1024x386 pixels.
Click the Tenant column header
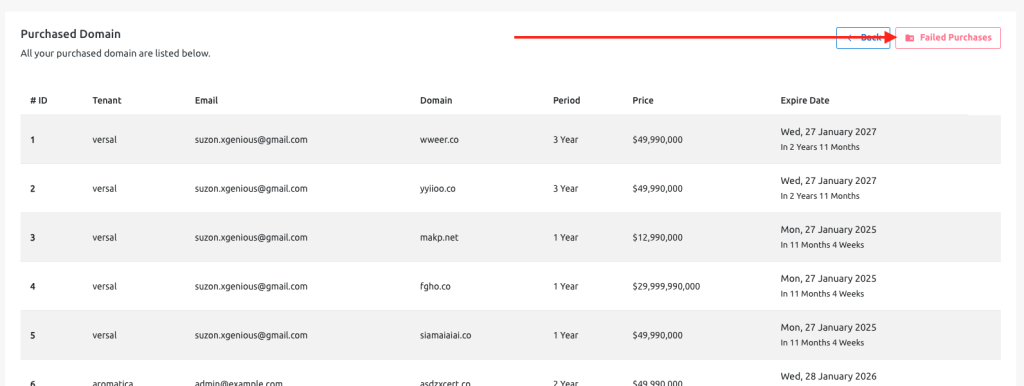107,101
